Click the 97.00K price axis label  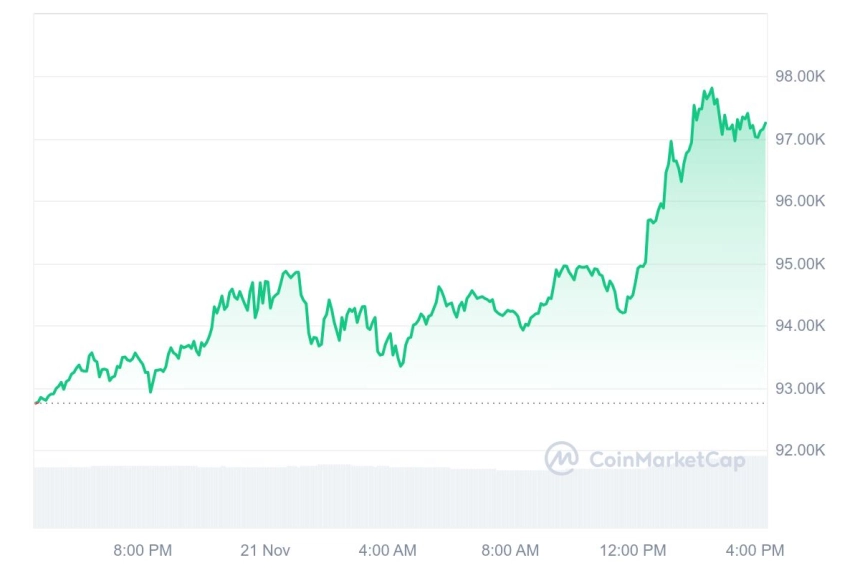coord(800,139)
